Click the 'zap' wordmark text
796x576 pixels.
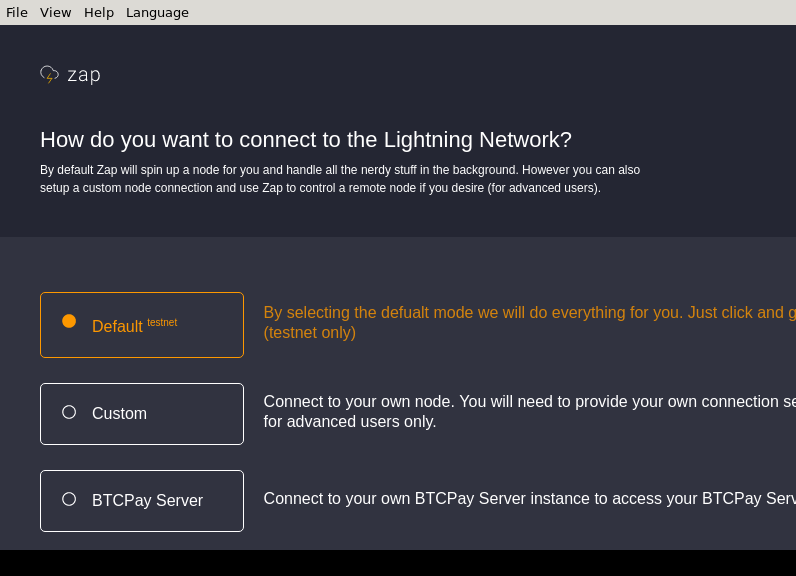coord(84,75)
